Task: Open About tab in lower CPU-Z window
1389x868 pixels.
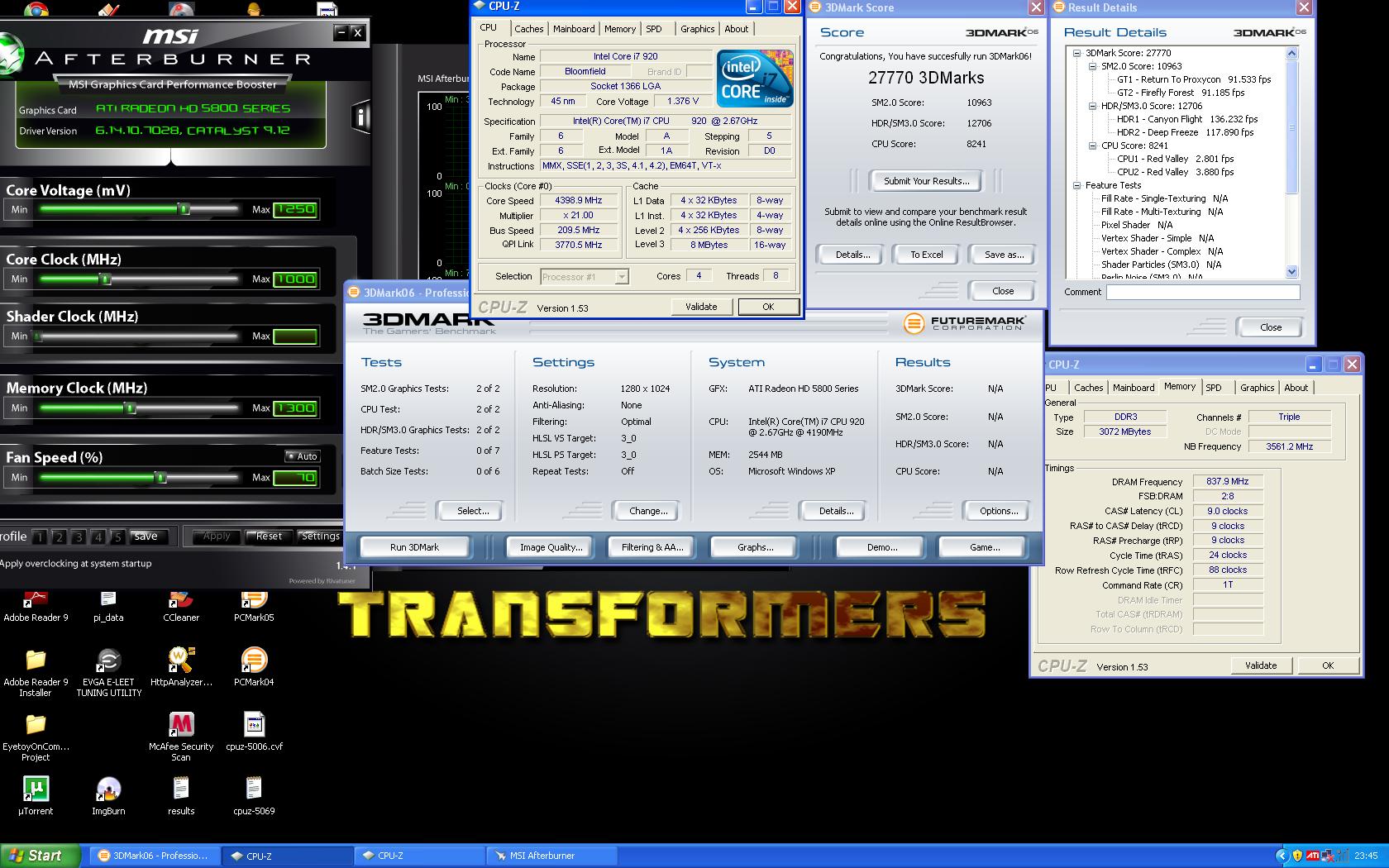Action: [x=1296, y=388]
